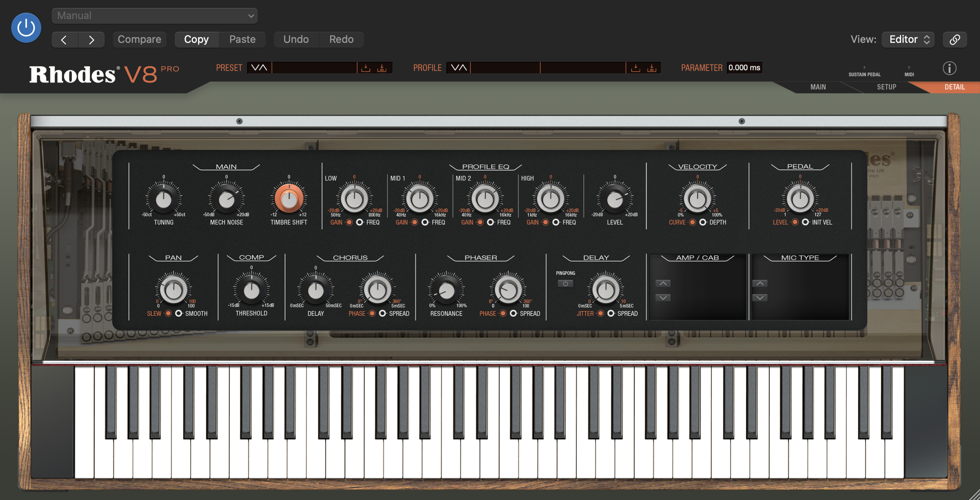Open the info icon in header

click(x=949, y=68)
